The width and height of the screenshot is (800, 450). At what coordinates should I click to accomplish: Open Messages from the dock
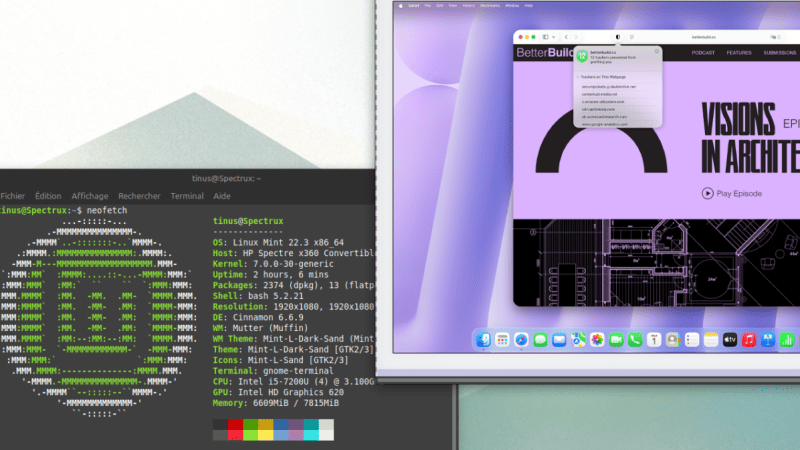click(x=540, y=340)
